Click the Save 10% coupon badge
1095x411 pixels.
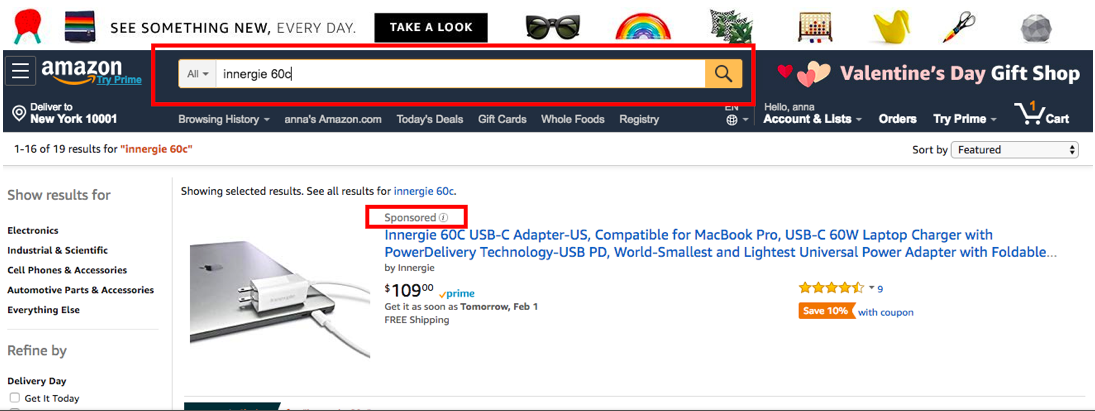tap(826, 311)
